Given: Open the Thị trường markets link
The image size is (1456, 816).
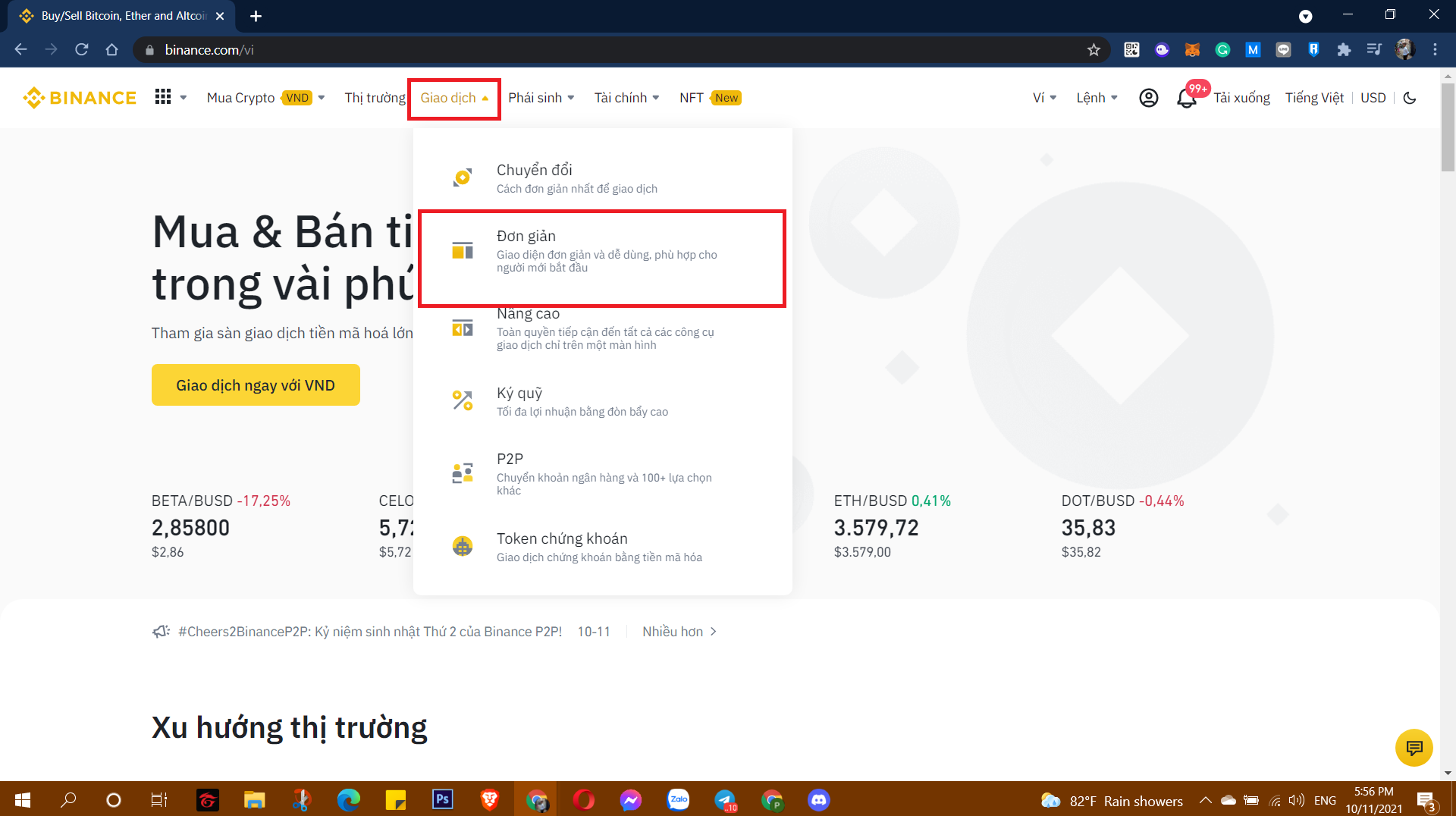Looking at the screenshot, I should 375,98.
